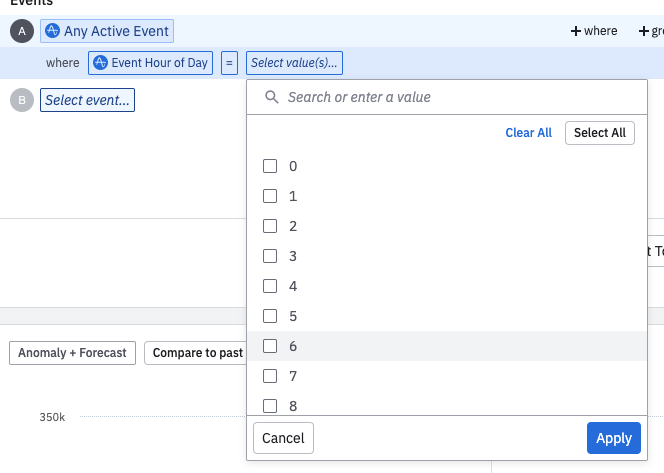Open the equals operator dropdown
This screenshot has width=664, height=473.
(x=230, y=63)
